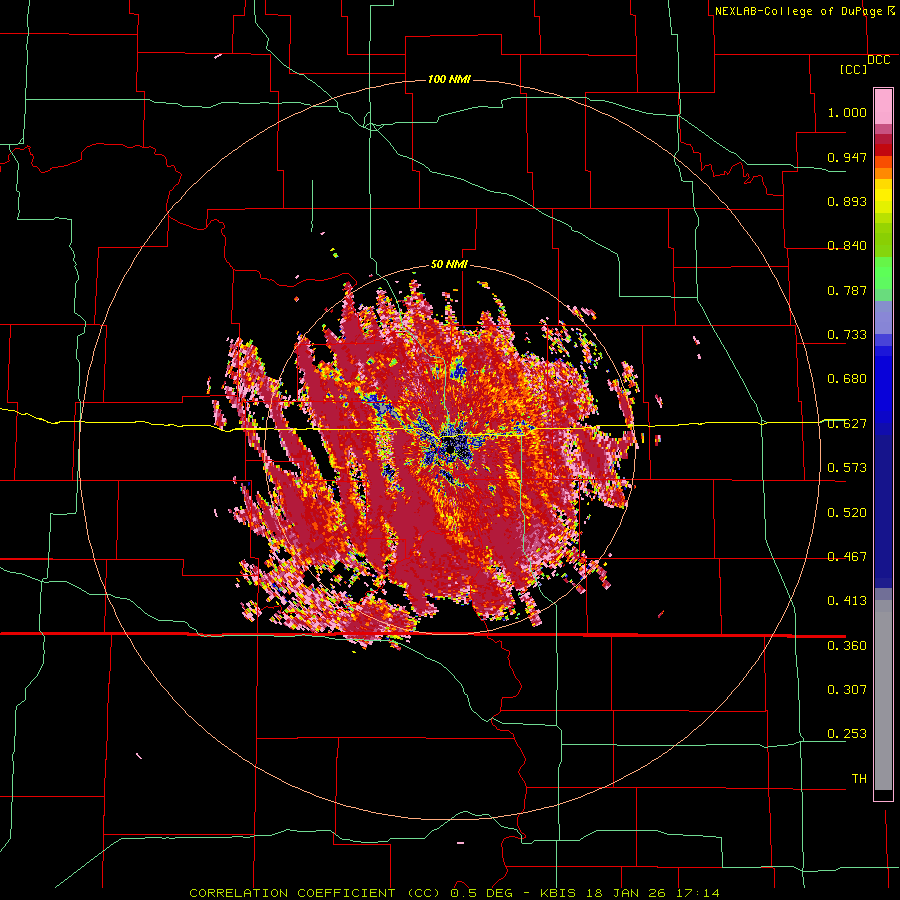Click the 0.520 color scale value
Screen dimensions: 900x900
[x=847, y=513]
